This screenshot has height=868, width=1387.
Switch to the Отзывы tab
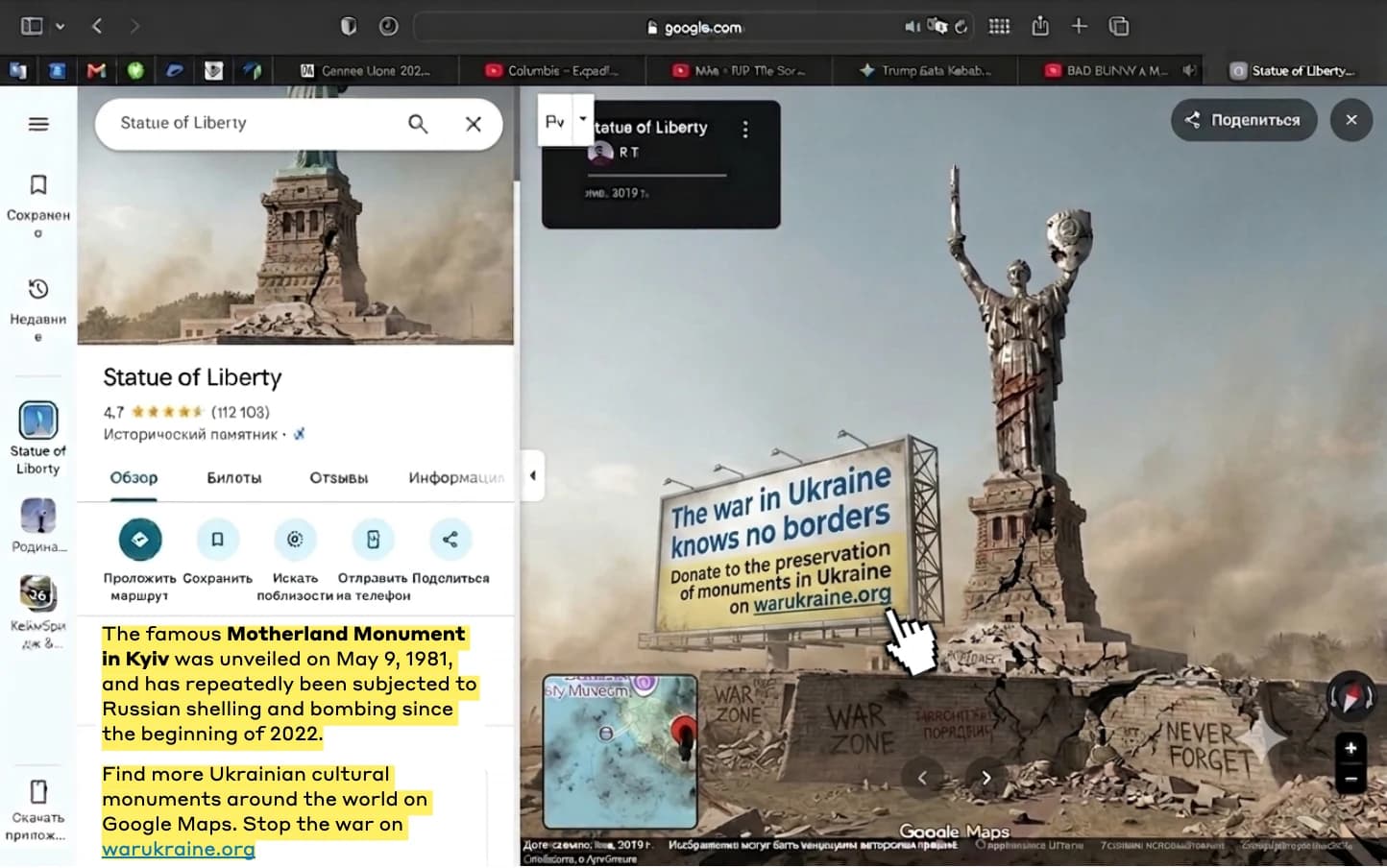(x=338, y=478)
